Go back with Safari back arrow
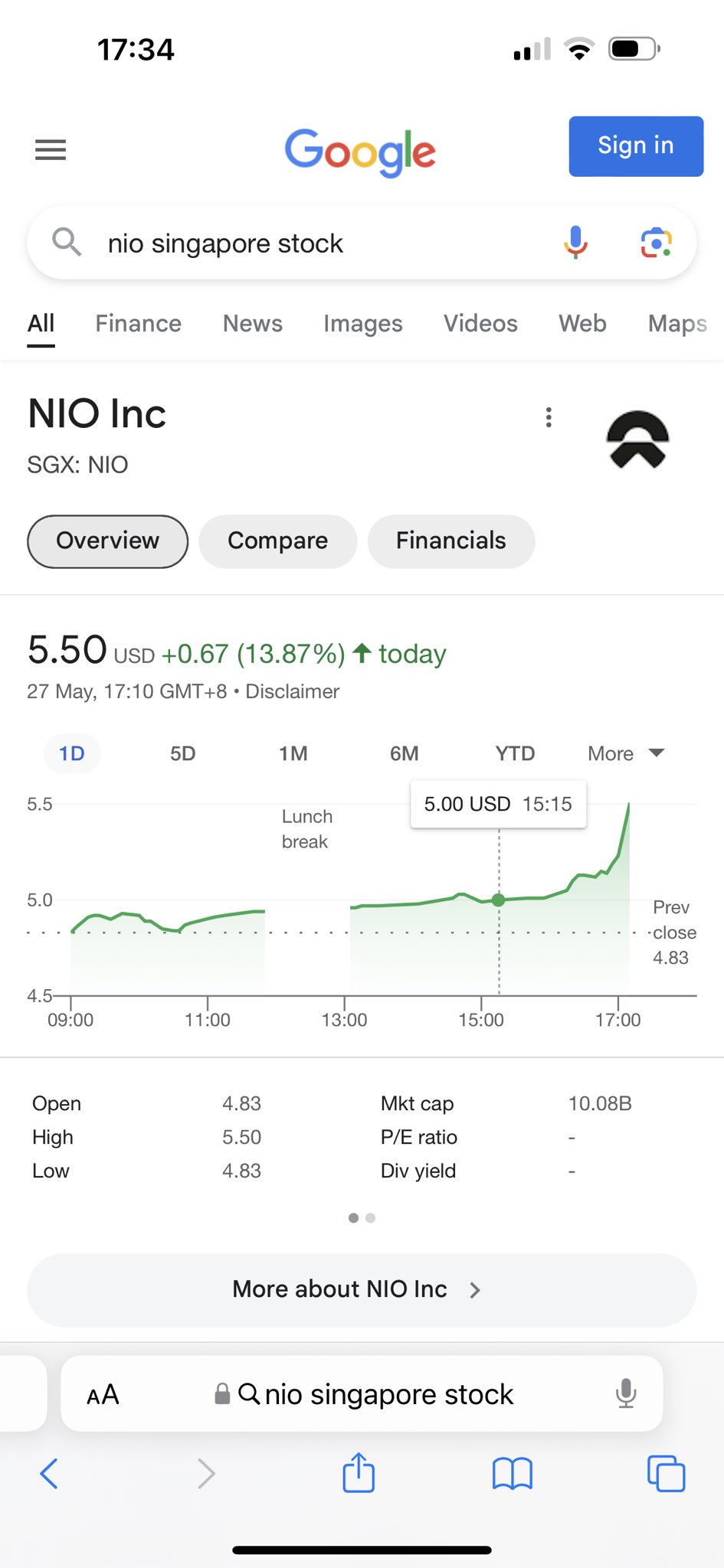This screenshot has width=724, height=1568. point(49,1472)
